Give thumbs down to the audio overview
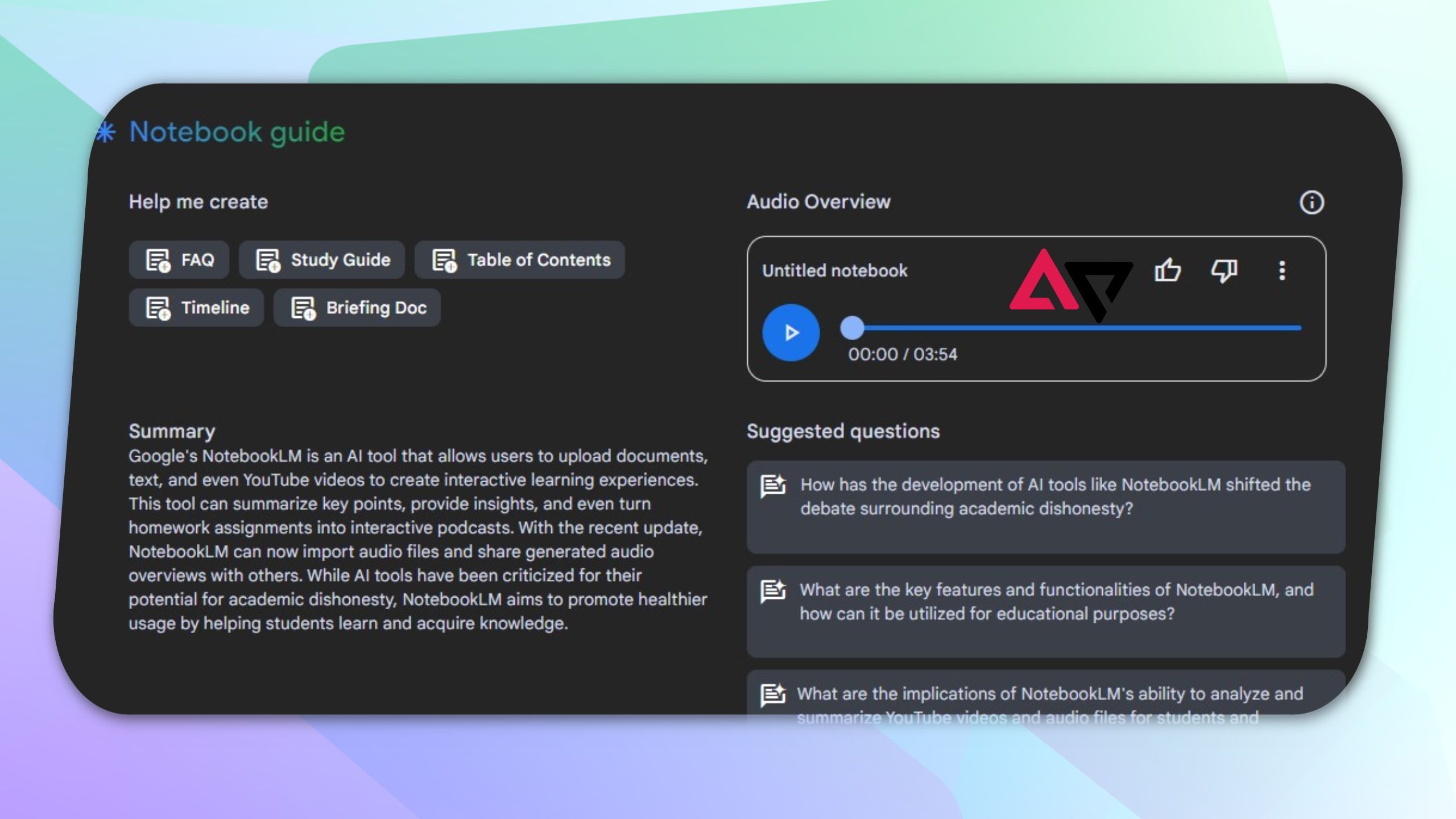Screen dimensions: 1456x819 coord(1224,270)
